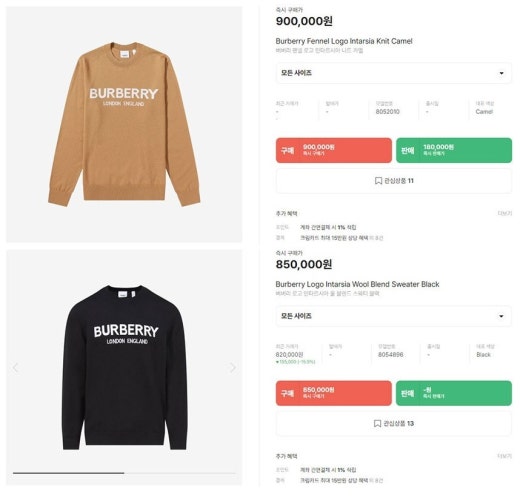This screenshot has height=504, width=520.
Task: Click the image carousel progress bar
Action: click(x=124, y=473)
